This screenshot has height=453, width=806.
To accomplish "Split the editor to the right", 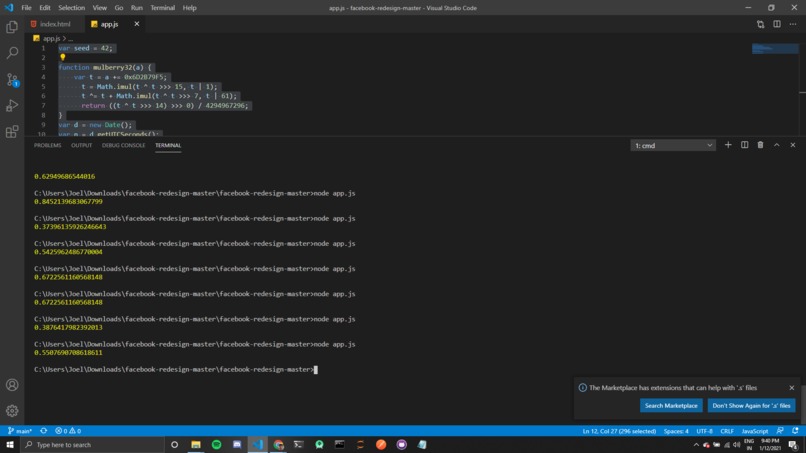I will (x=777, y=24).
